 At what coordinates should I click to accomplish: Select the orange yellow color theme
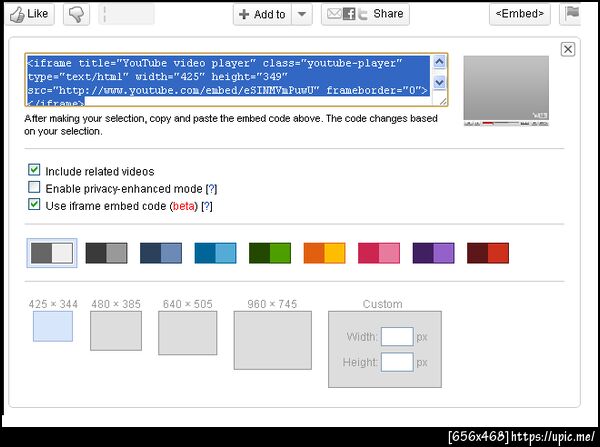[324, 253]
